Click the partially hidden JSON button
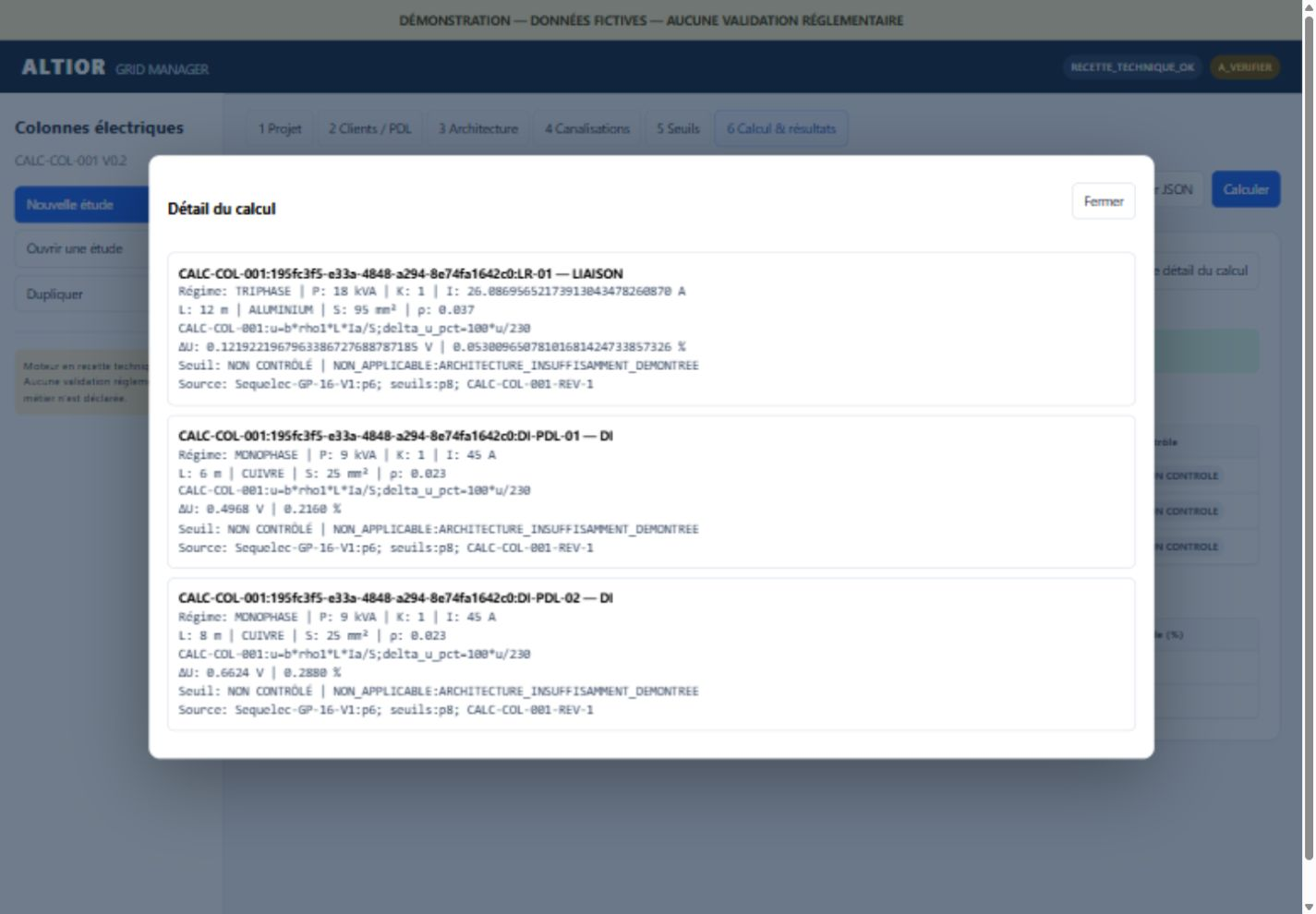This screenshot has width=1316, height=914. click(x=1177, y=189)
